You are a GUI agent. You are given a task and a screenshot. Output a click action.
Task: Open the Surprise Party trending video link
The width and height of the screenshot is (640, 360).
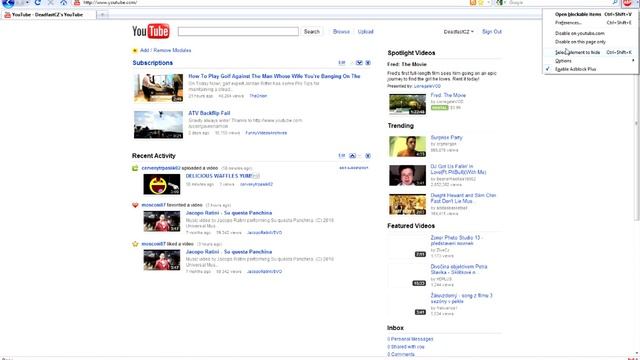[x=446, y=138]
